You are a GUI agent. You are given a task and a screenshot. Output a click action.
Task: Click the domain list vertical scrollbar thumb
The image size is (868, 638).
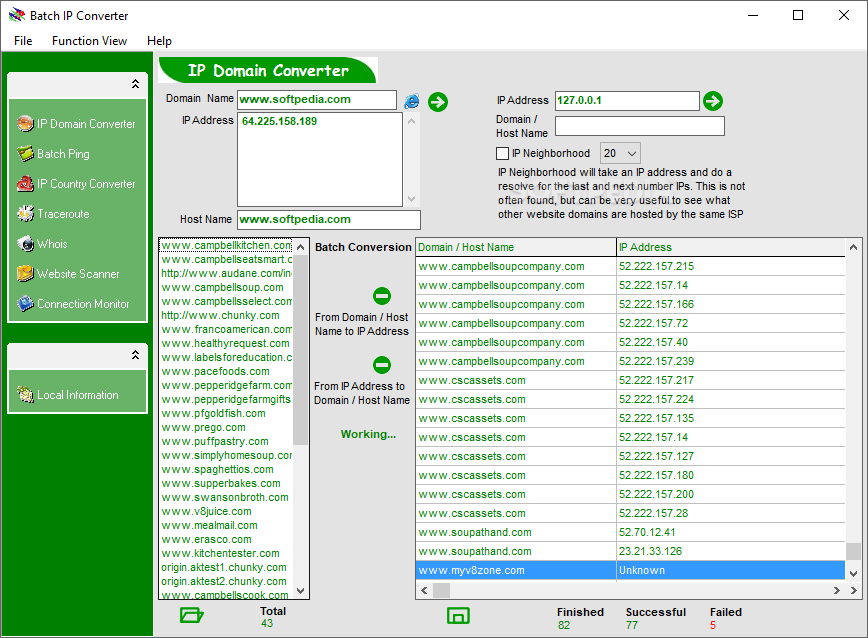coord(301,350)
